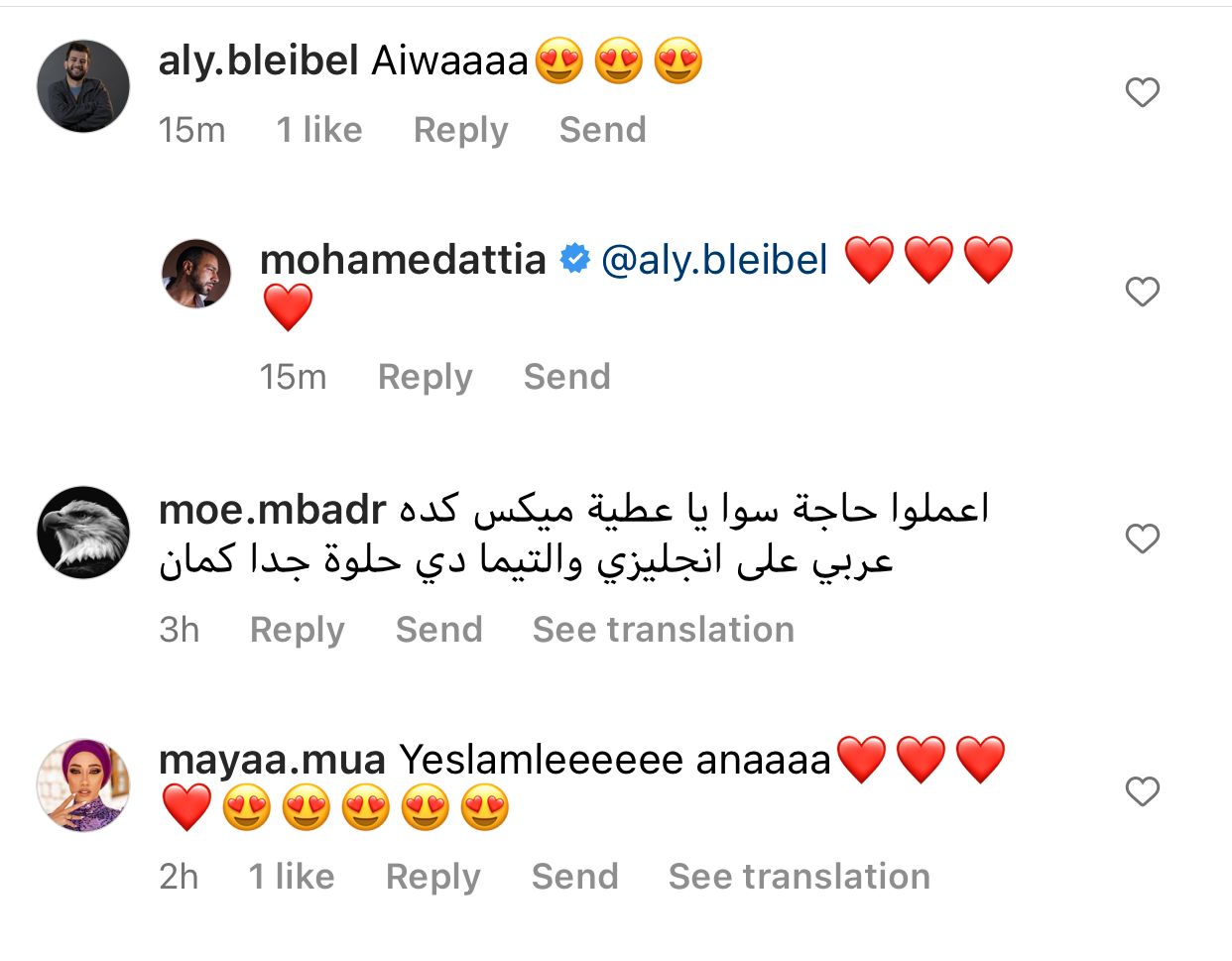1232x961 pixels.
Task: Send moe.mbadr's comment to someone
Action: click(438, 630)
